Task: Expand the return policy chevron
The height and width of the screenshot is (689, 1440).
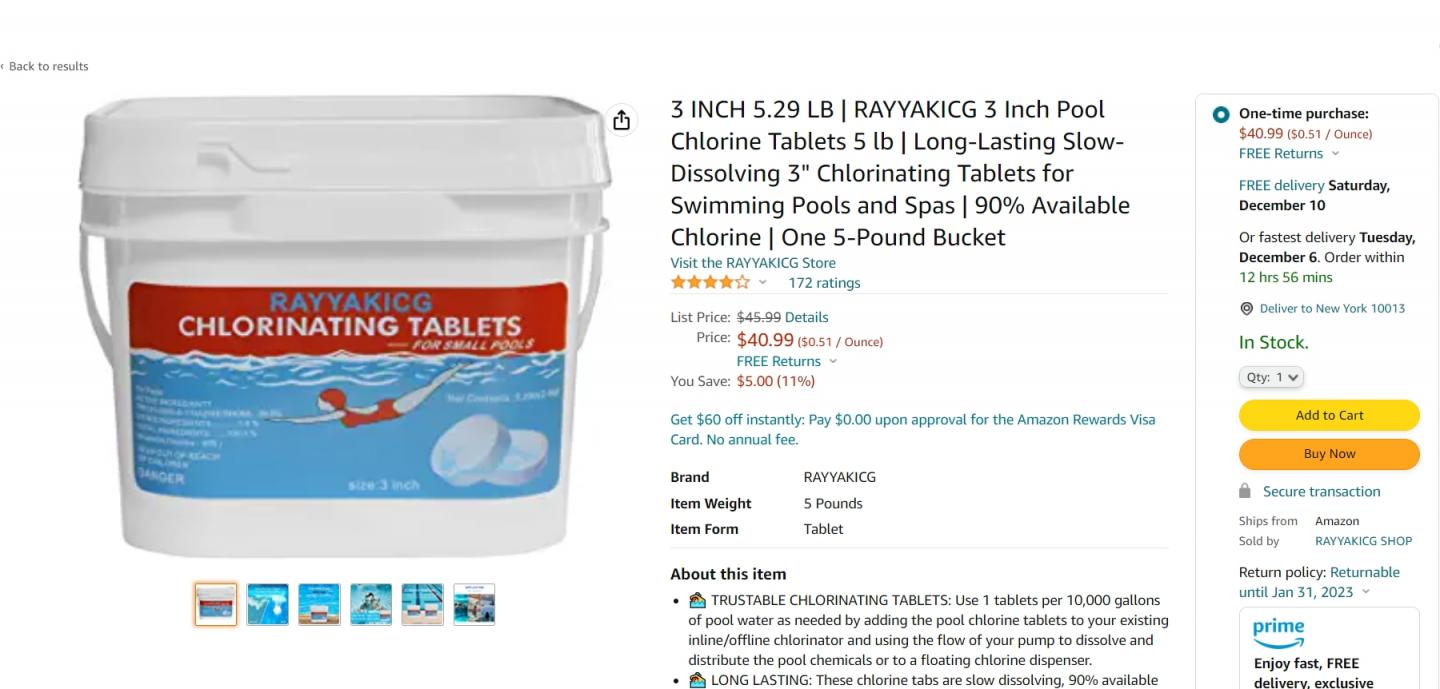Action: pos(1366,592)
